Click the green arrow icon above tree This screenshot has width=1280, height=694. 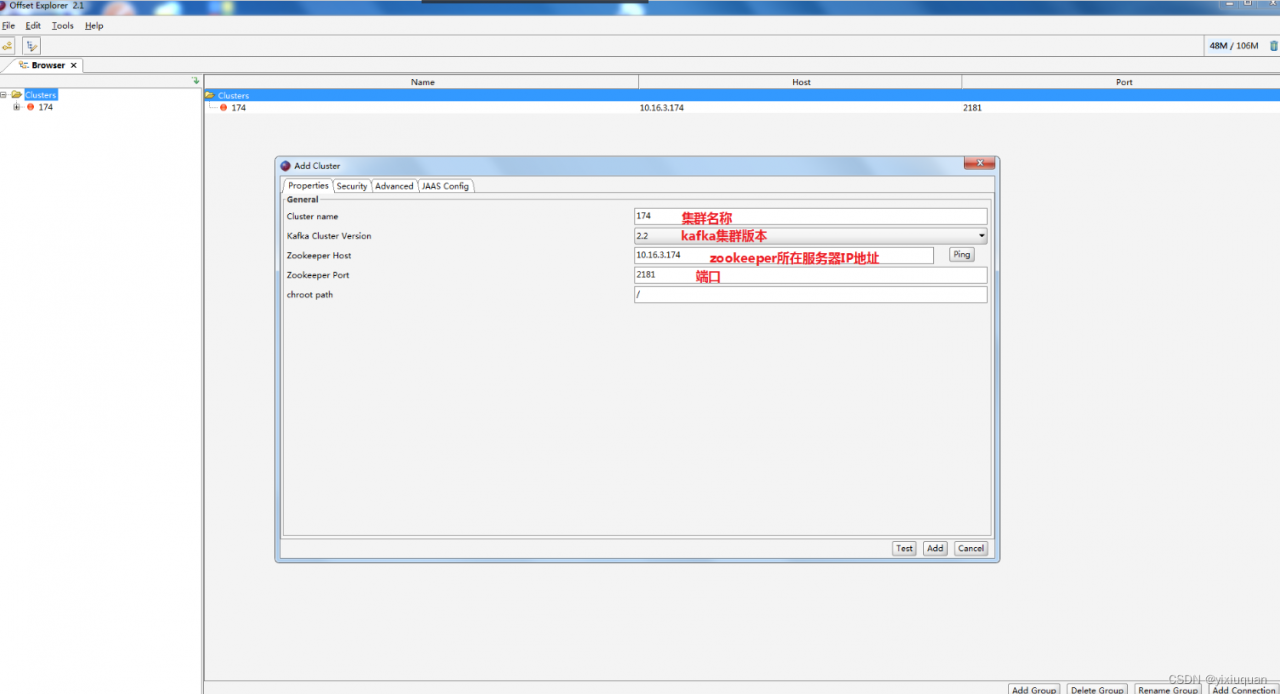coord(196,81)
